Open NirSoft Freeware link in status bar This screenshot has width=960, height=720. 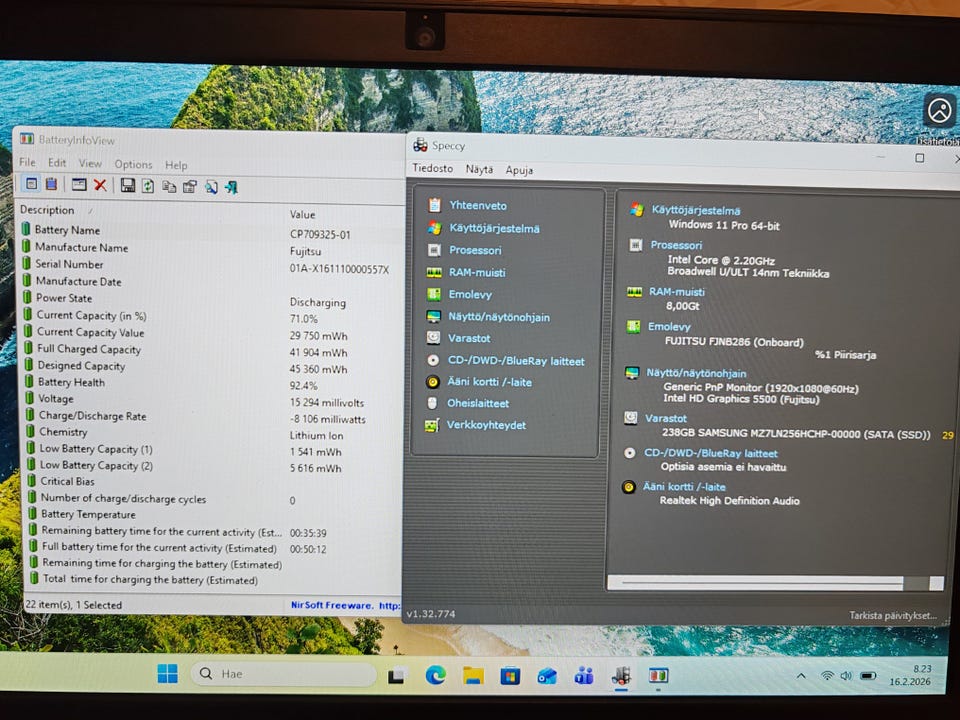click(345, 605)
